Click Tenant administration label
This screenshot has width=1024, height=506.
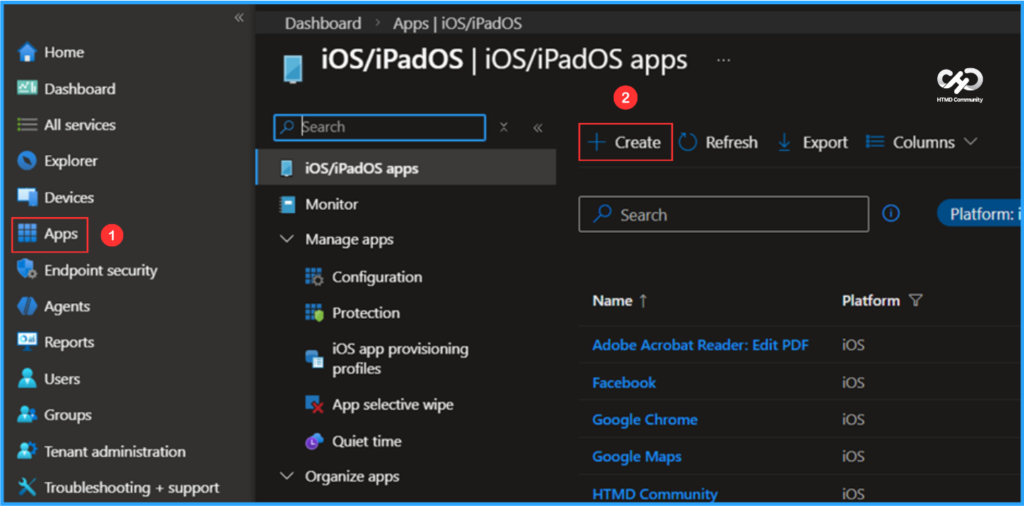[x=115, y=451]
